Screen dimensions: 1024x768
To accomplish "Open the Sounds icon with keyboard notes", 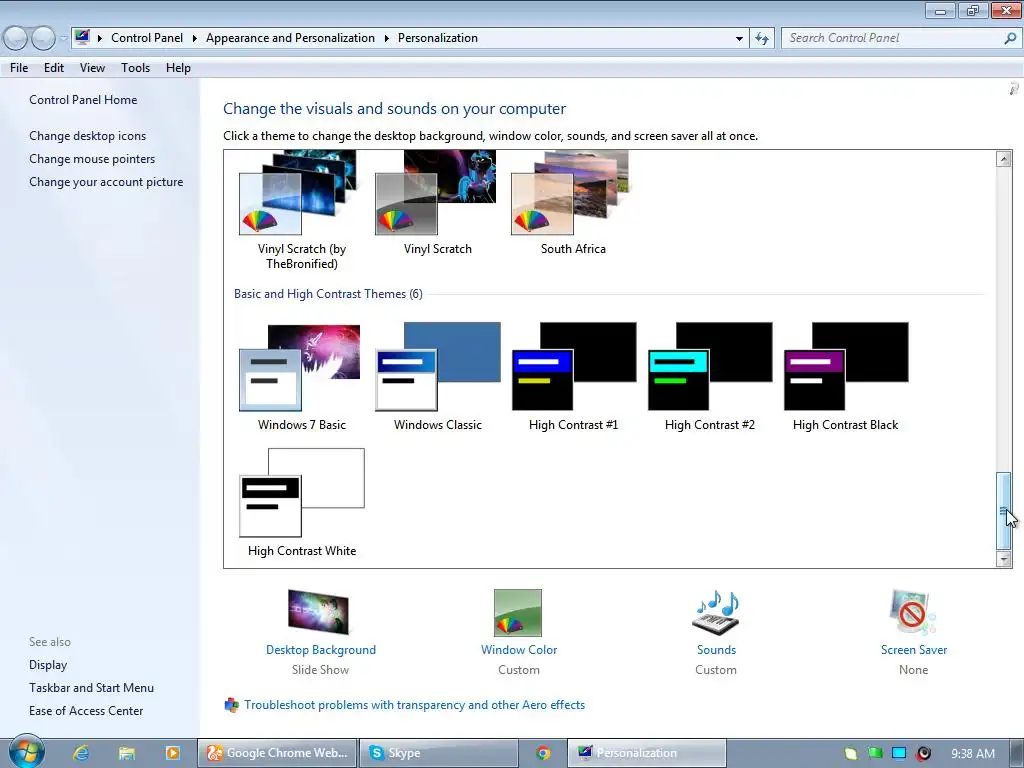I will click(x=716, y=613).
